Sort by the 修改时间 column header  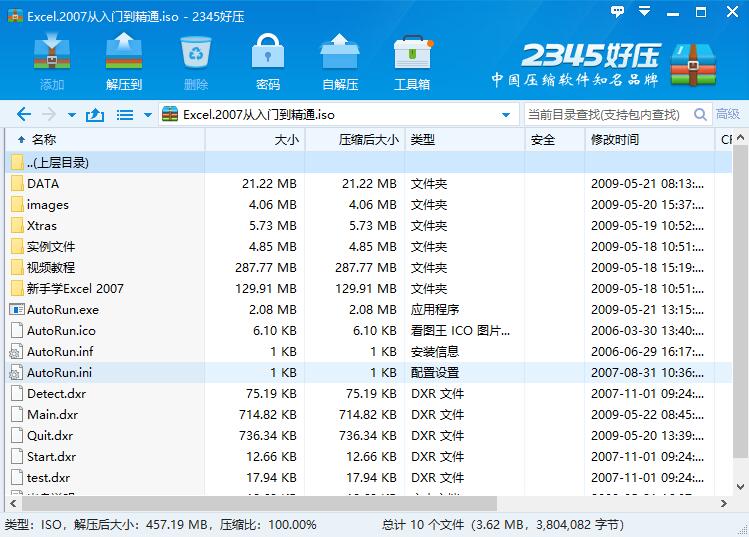(650, 140)
